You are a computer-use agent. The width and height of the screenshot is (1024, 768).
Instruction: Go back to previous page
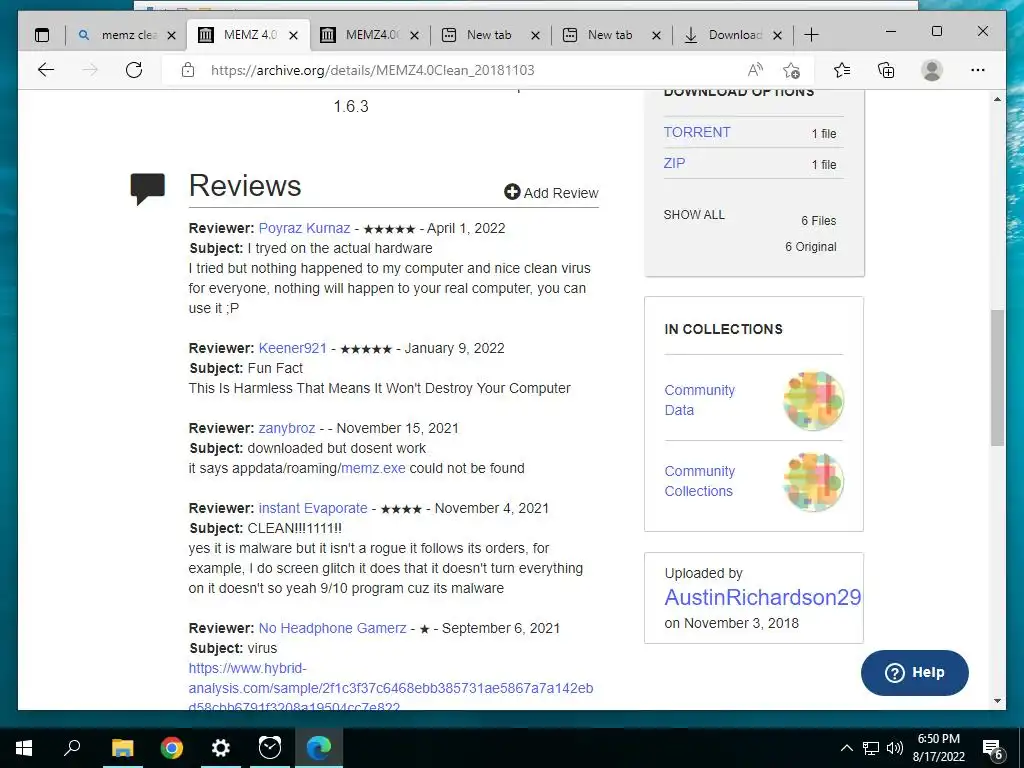[x=46, y=70]
